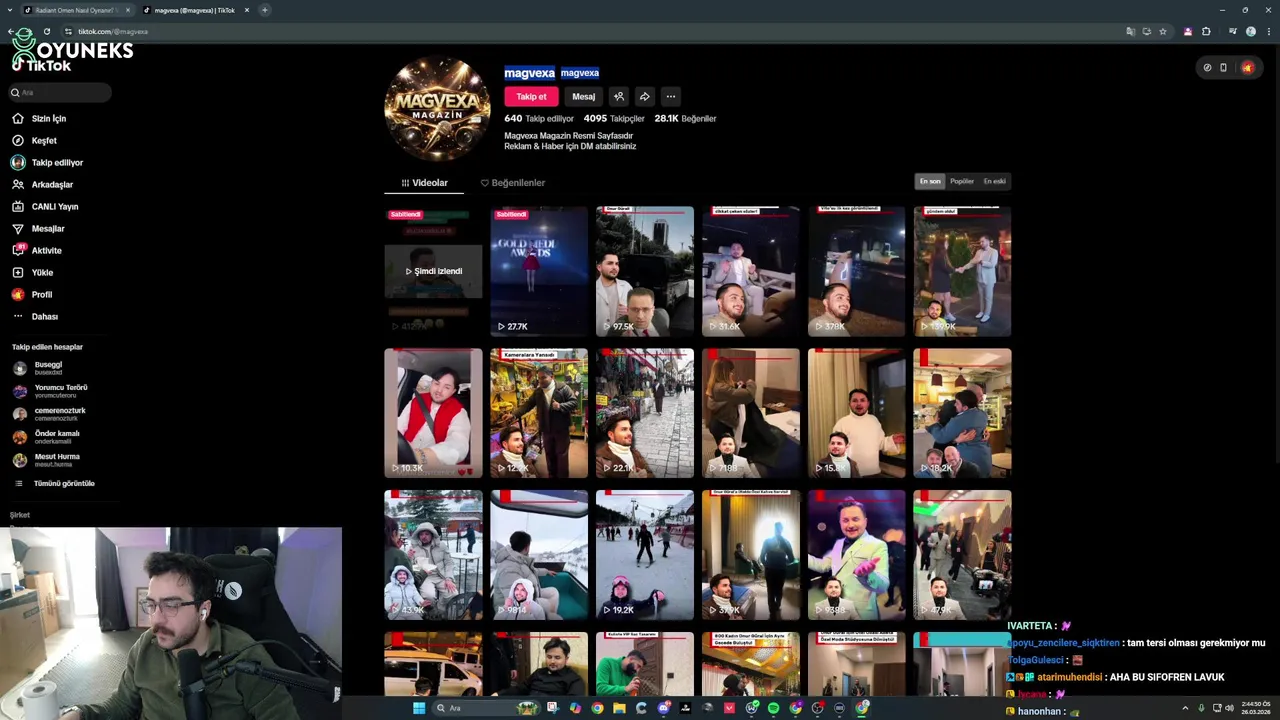Click the Windows taskbar Ara search box

[485, 708]
